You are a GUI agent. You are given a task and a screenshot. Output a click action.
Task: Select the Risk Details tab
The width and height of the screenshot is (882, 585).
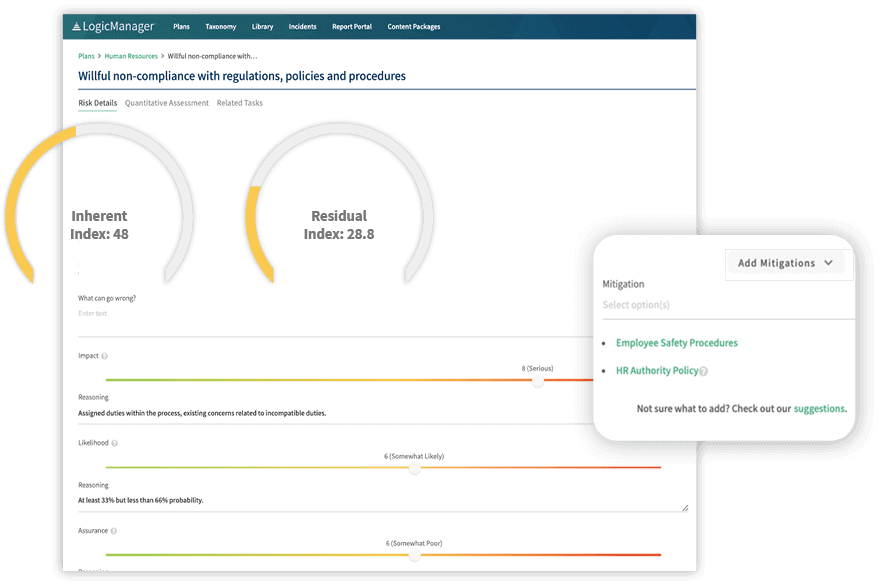(x=97, y=103)
